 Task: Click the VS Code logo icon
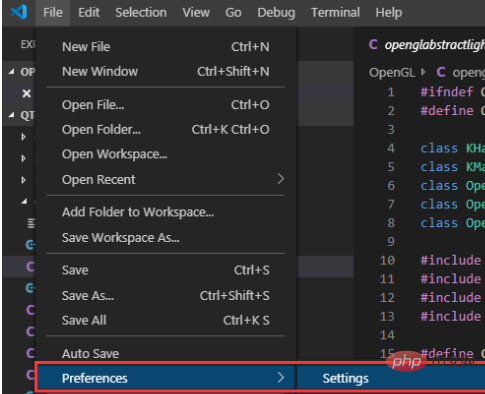coord(19,12)
